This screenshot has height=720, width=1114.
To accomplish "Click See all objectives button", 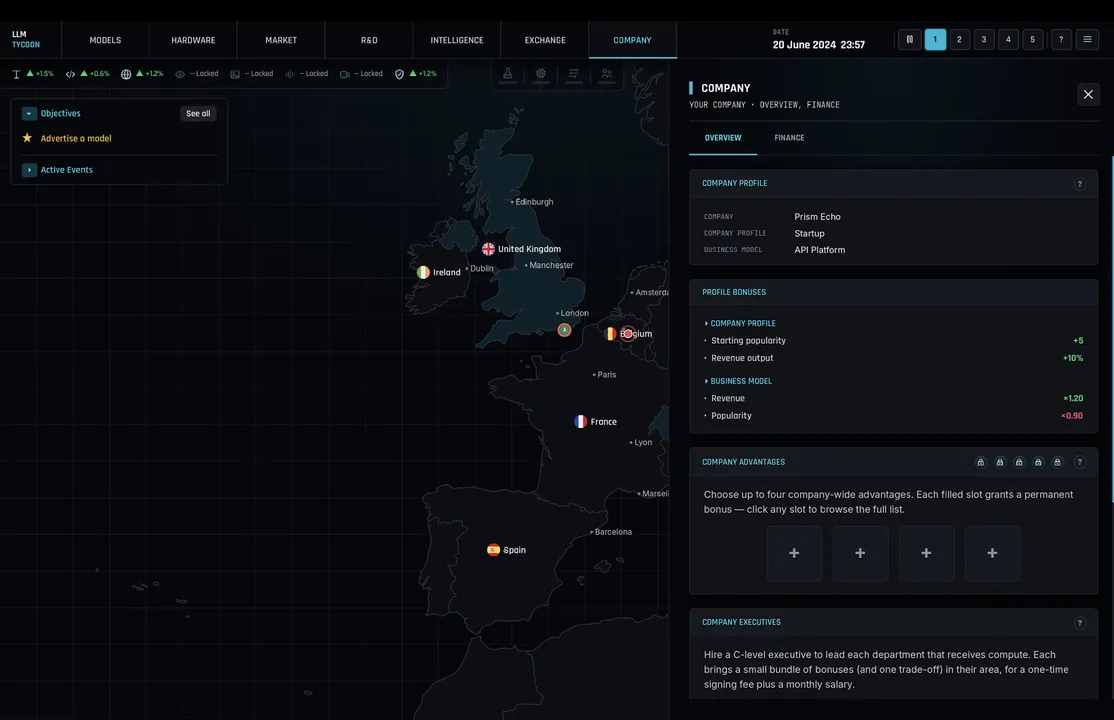I will click(x=198, y=114).
